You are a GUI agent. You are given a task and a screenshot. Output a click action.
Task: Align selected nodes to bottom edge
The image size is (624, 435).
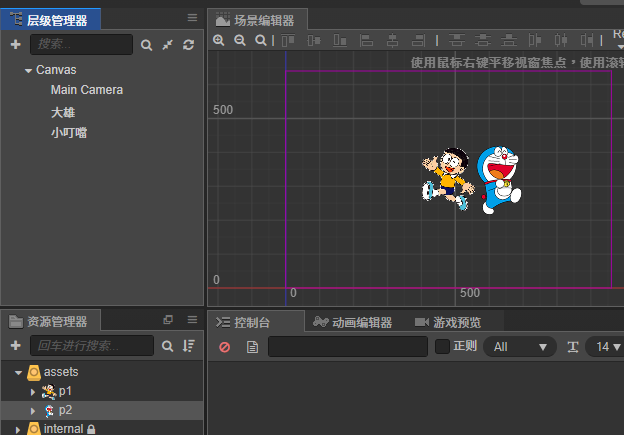pyautogui.click(x=340, y=40)
